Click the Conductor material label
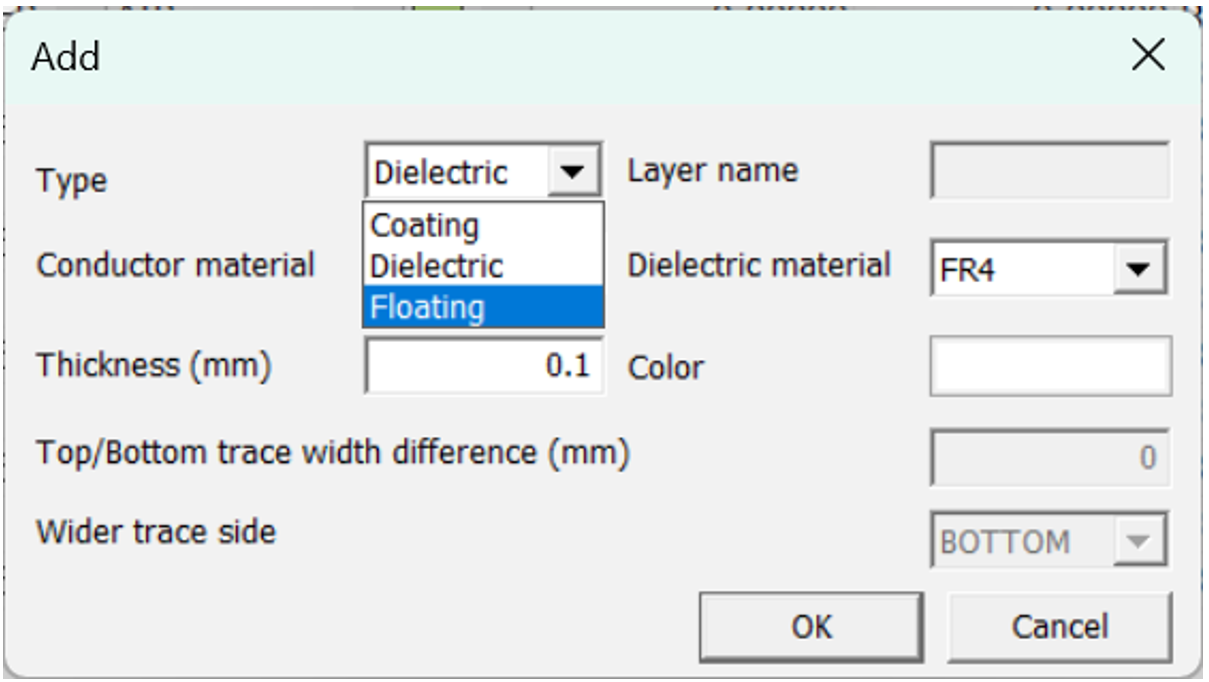This screenshot has width=1209, height=682. [x=176, y=265]
